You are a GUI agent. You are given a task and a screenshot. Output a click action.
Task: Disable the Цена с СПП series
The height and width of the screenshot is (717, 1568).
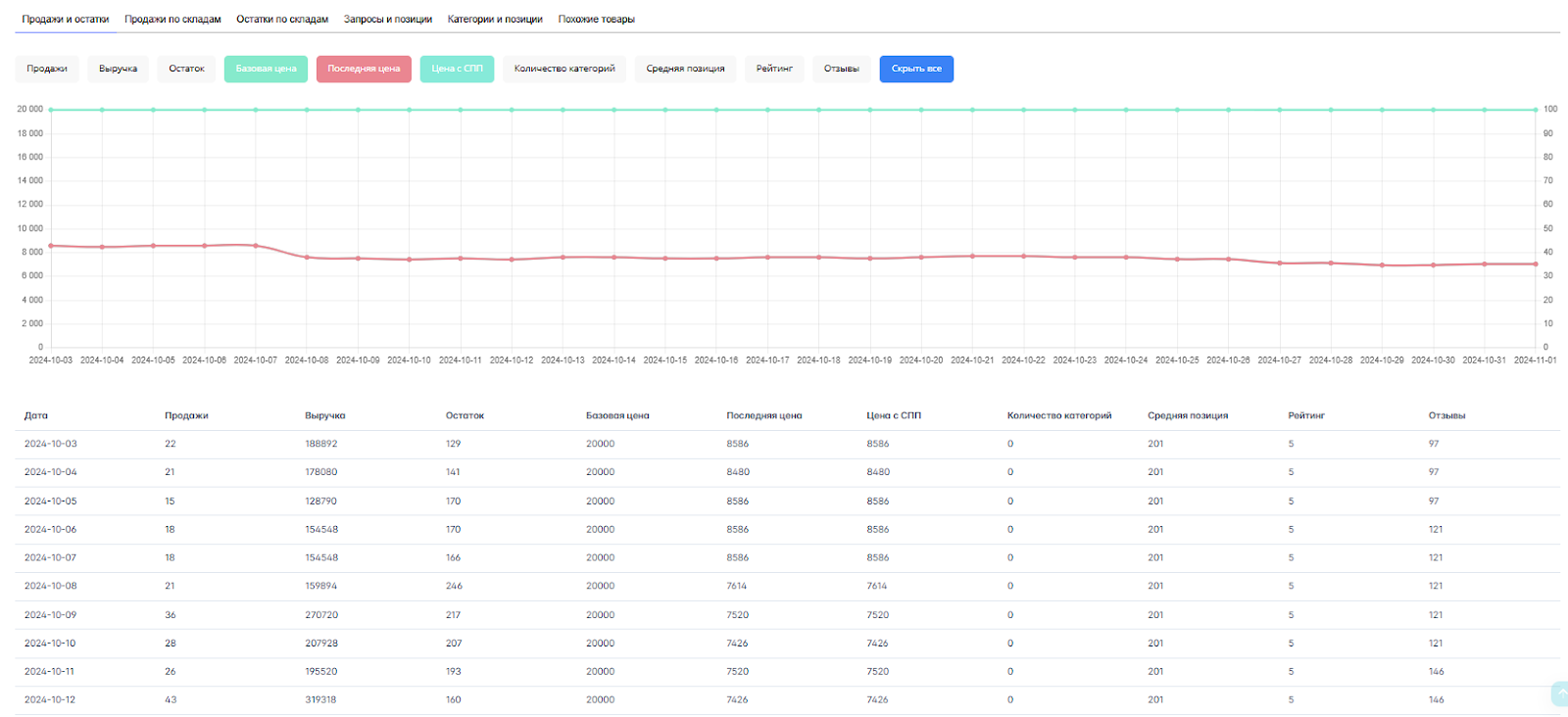458,69
